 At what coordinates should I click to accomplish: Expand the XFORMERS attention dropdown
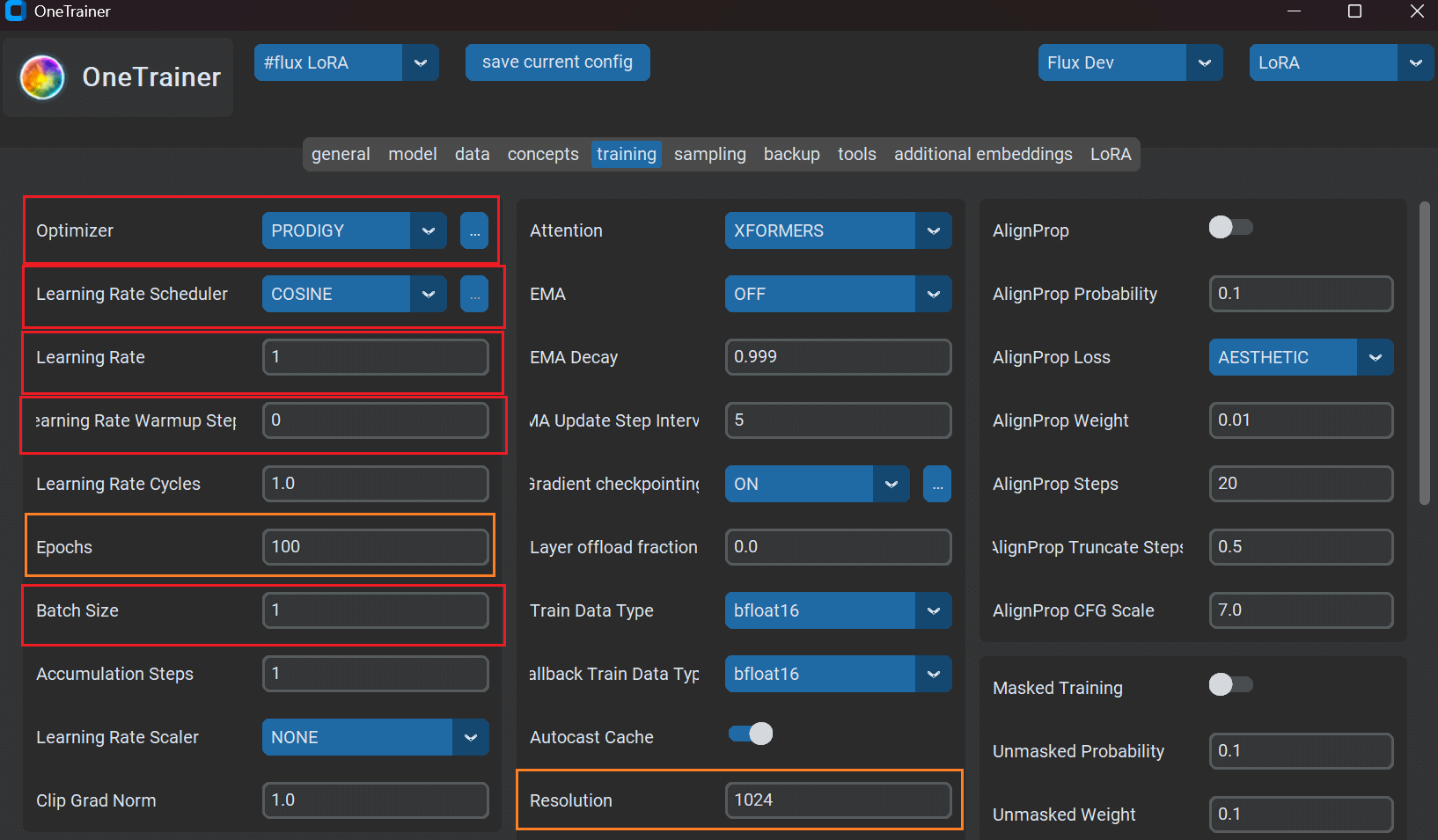pos(838,230)
